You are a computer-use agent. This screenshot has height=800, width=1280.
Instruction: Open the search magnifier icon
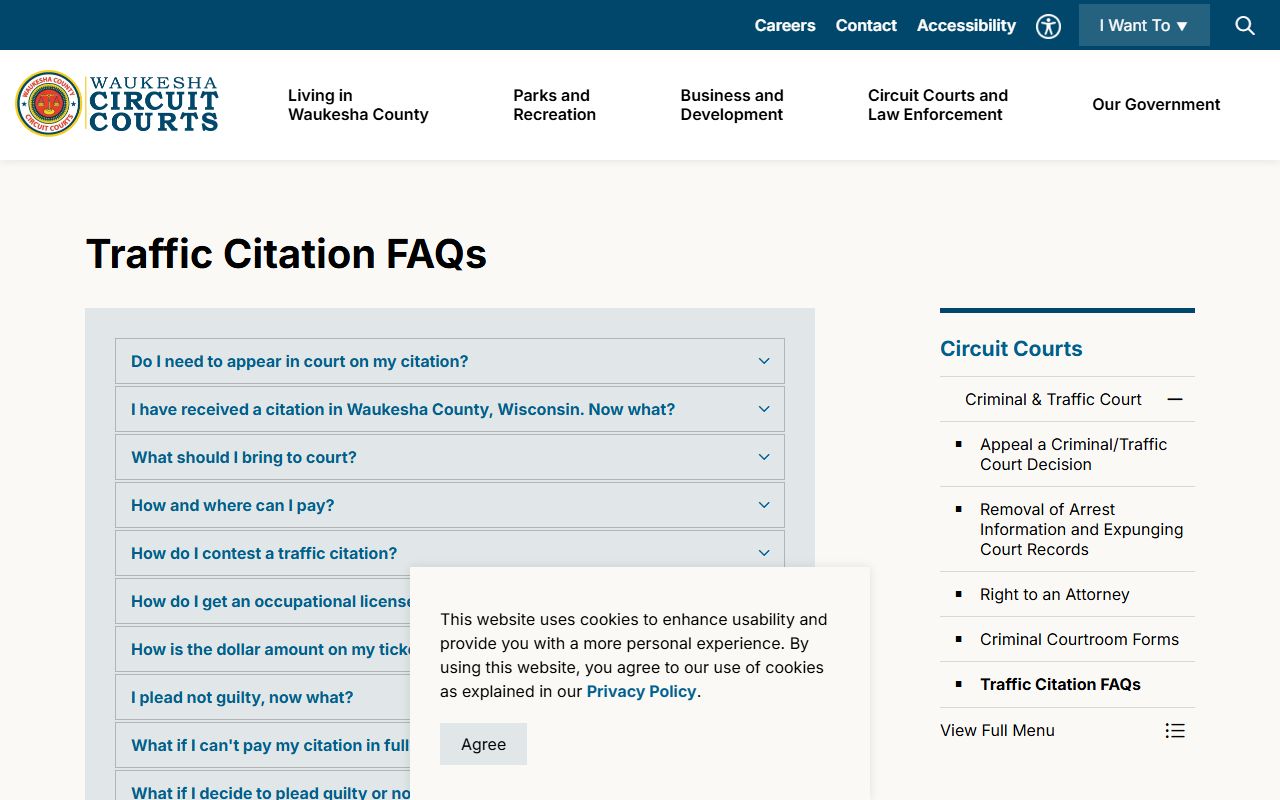[x=1245, y=25]
